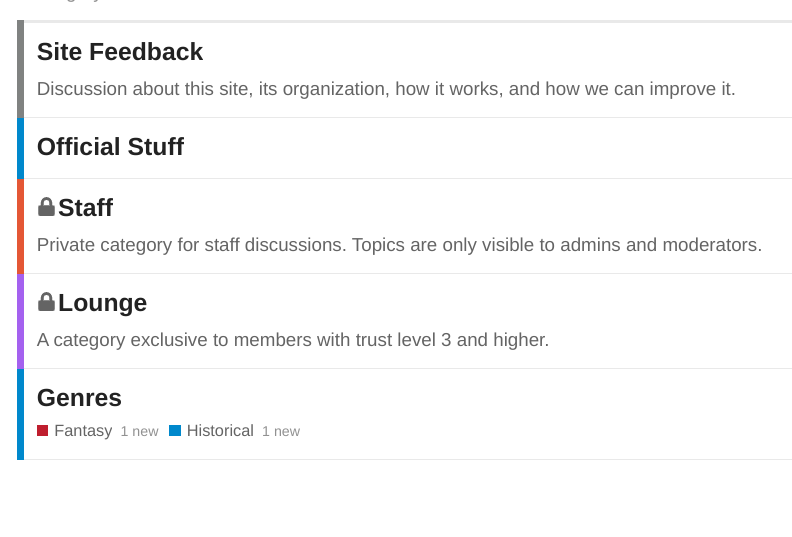The image size is (792, 537).
Task: Open the Official Stuff category
Action: (x=110, y=147)
